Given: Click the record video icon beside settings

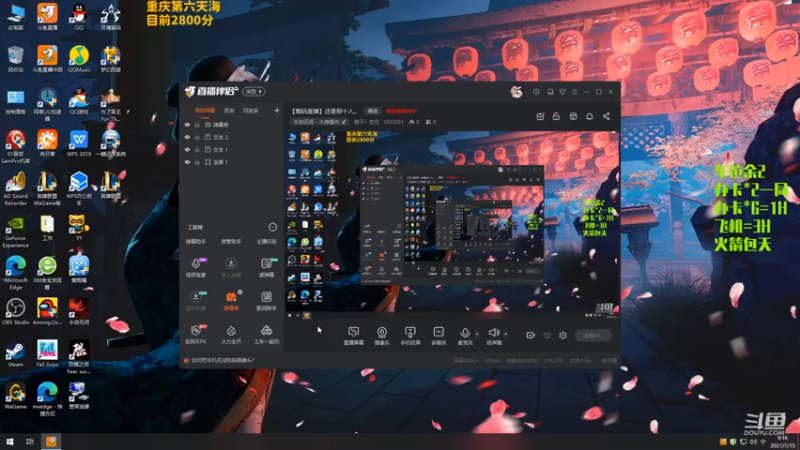Looking at the screenshot, I should point(531,335).
